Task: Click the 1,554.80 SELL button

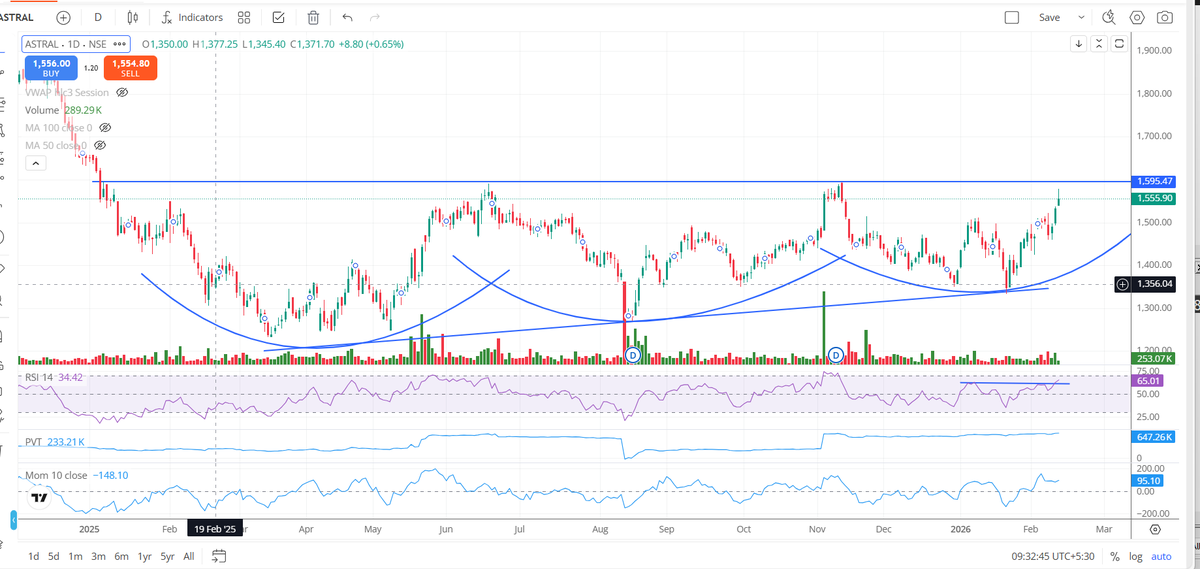Action: 130,67
